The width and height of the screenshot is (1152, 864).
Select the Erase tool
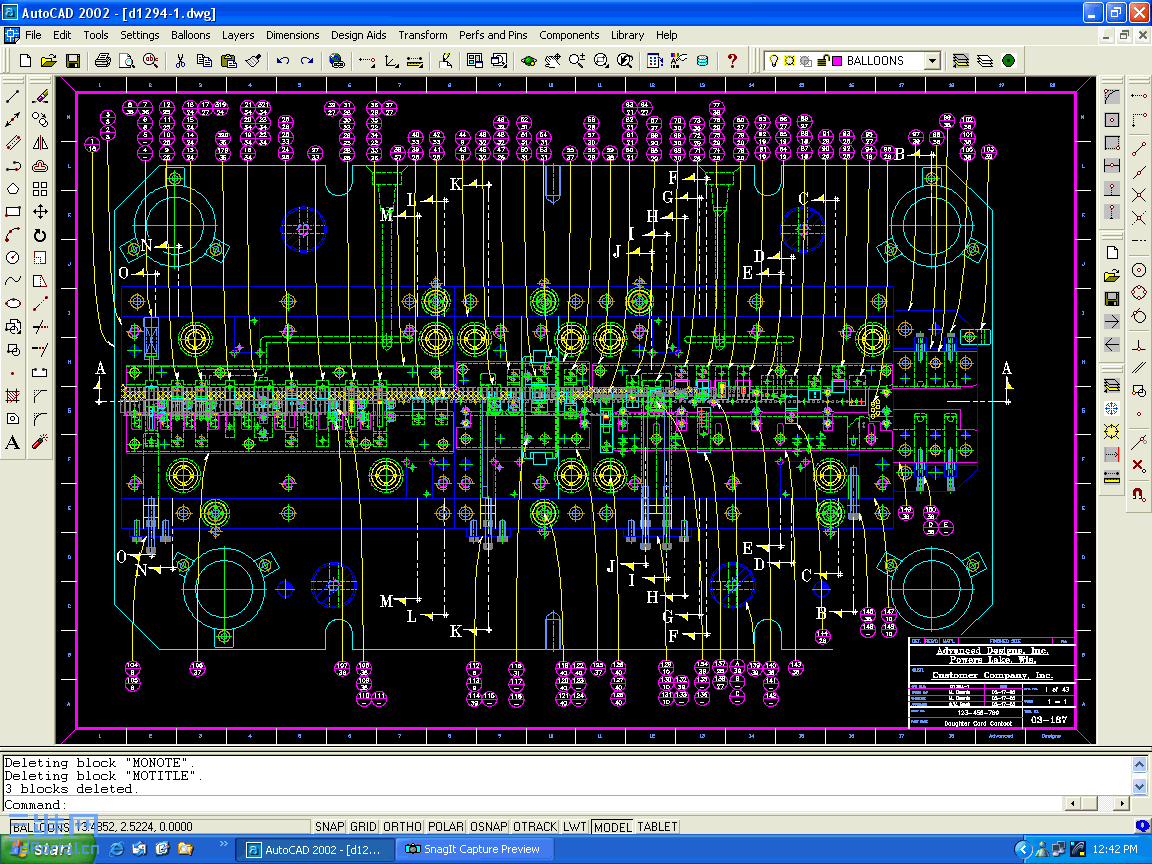pyautogui.click(x=40, y=96)
